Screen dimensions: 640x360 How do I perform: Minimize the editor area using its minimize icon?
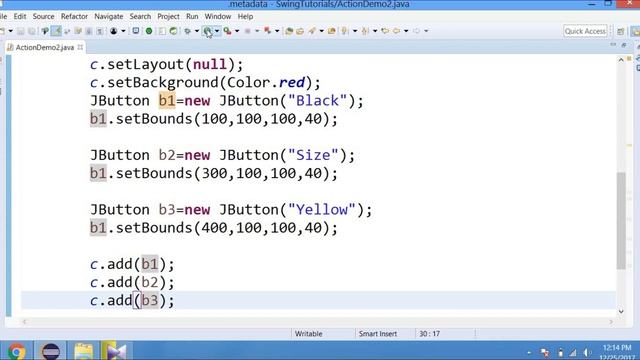613,44
